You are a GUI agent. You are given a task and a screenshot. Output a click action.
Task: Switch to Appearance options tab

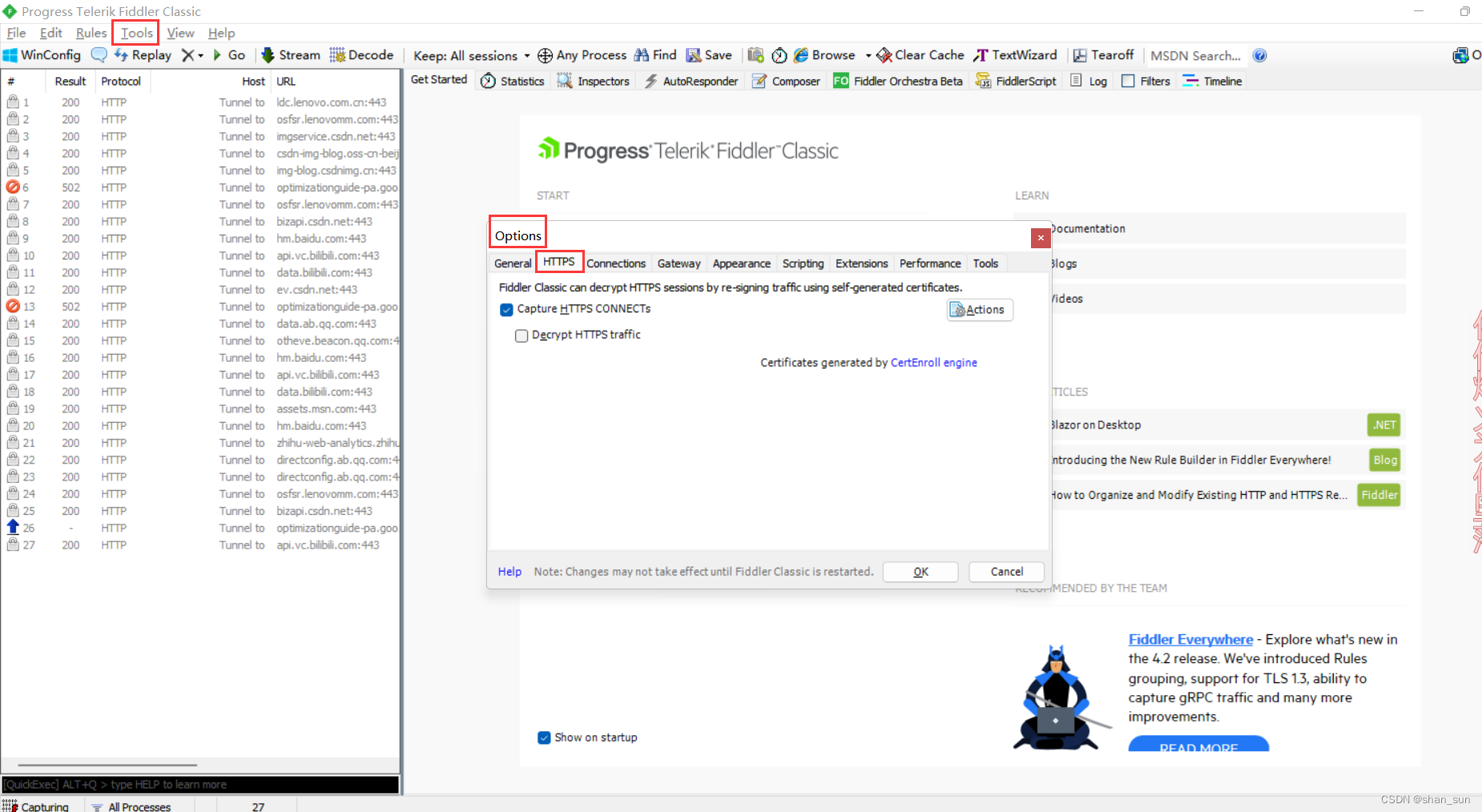point(741,263)
